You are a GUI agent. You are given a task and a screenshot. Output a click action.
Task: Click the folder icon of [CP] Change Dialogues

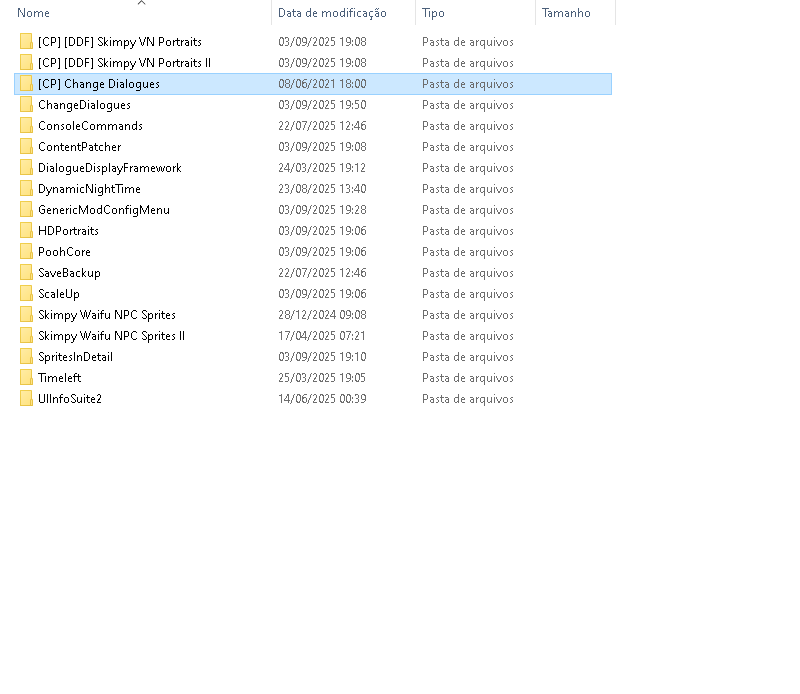(26, 83)
